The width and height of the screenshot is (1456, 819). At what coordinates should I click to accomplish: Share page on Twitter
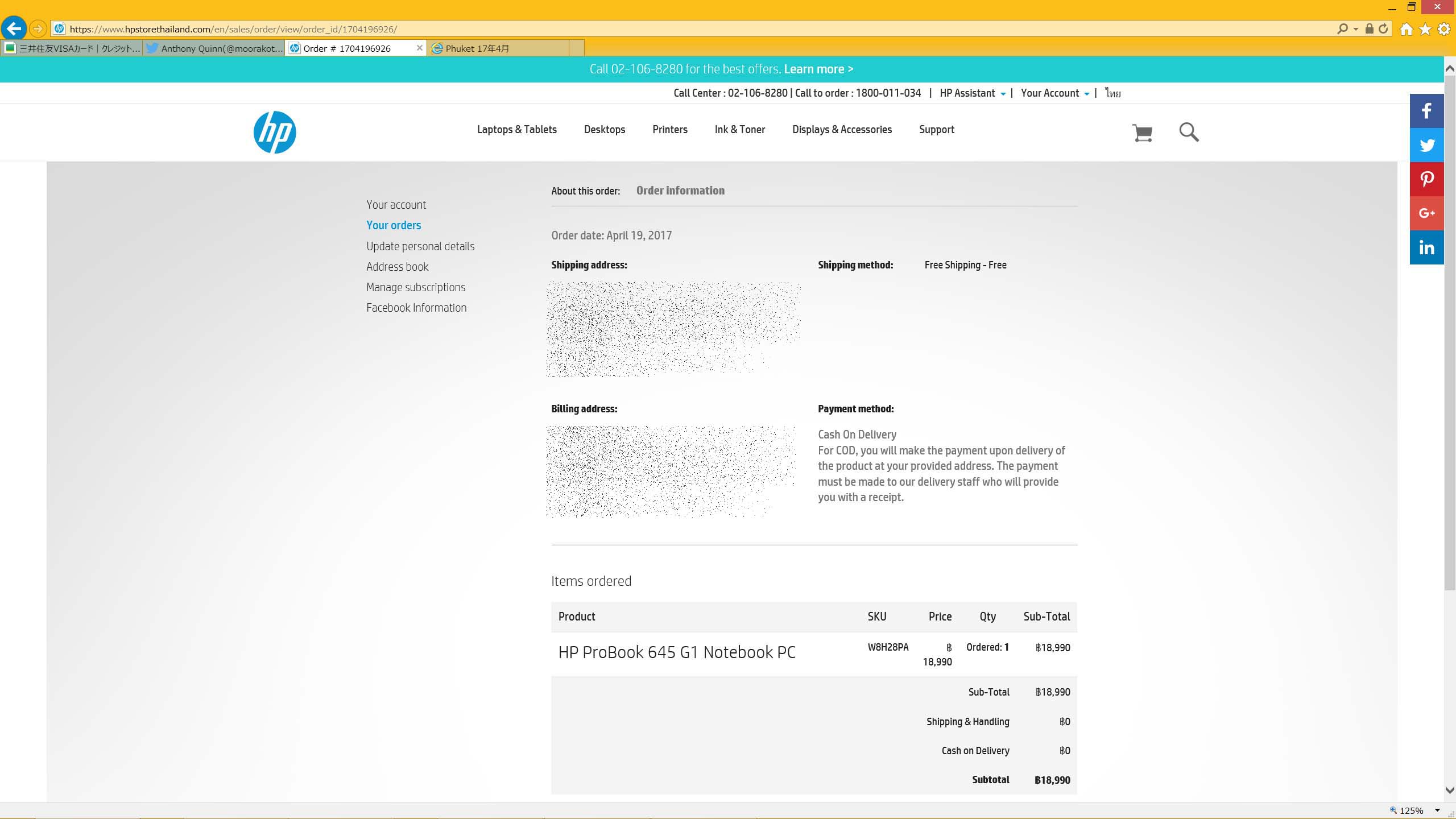click(1426, 145)
